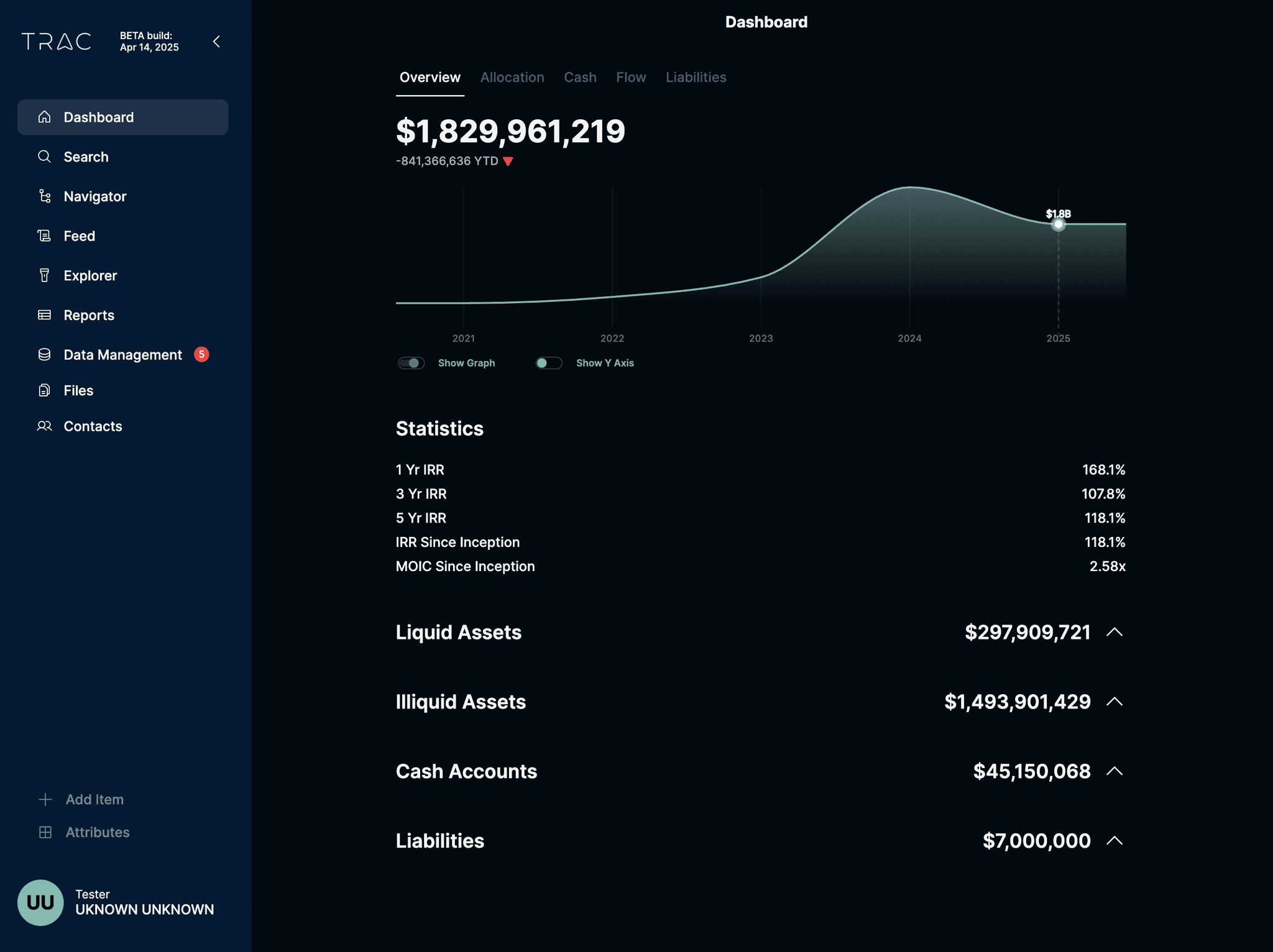Click the Data Management database icon
The width and height of the screenshot is (1273, 952).
(x=44, y=354)
